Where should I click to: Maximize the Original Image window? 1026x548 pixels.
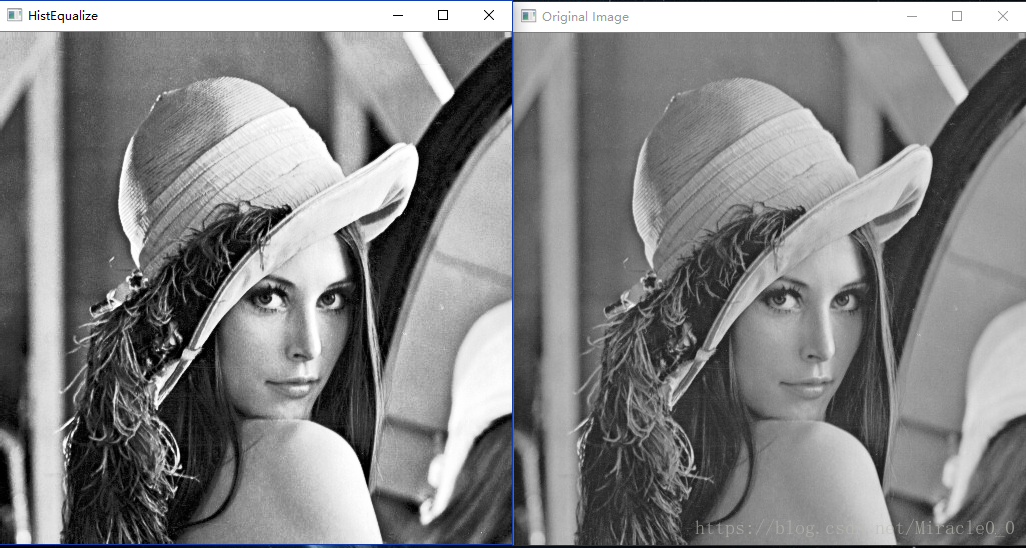tap(957, 16)
